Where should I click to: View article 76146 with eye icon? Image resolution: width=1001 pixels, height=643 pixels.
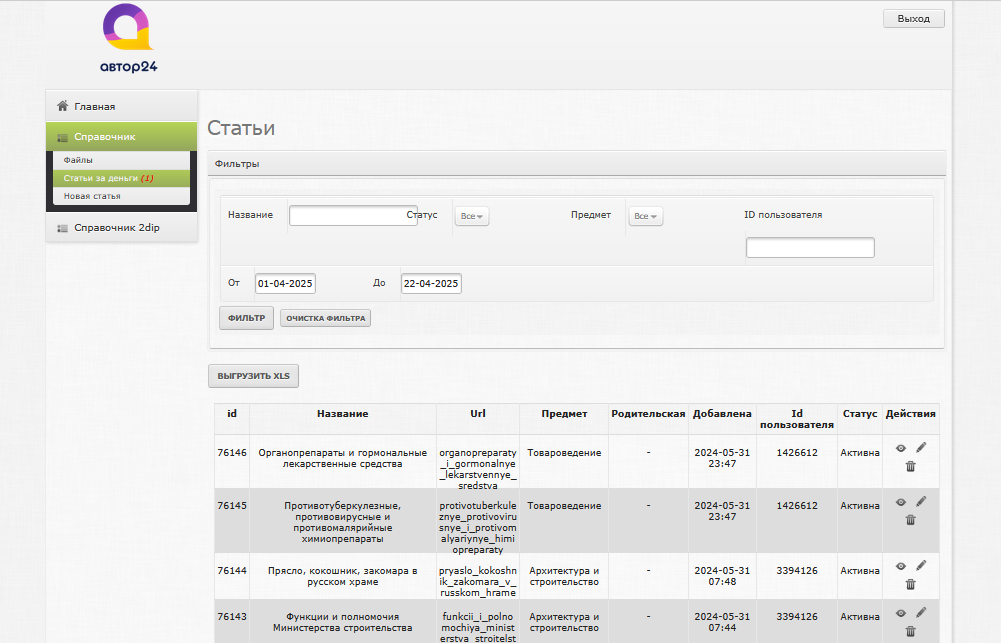pyautogui.click(x=901, y=448)
